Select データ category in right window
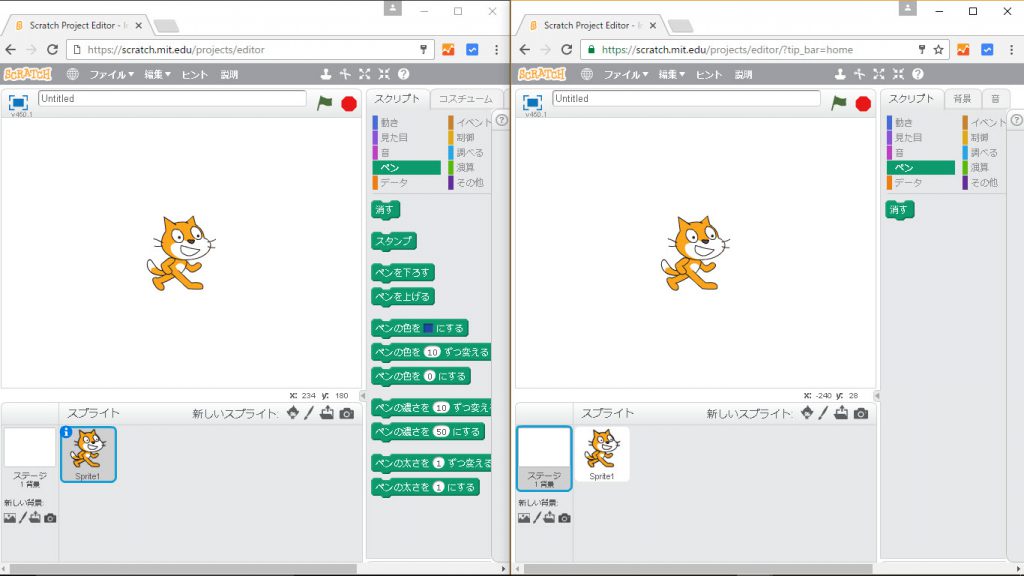The image size is (1024, 576). (908, 182)
